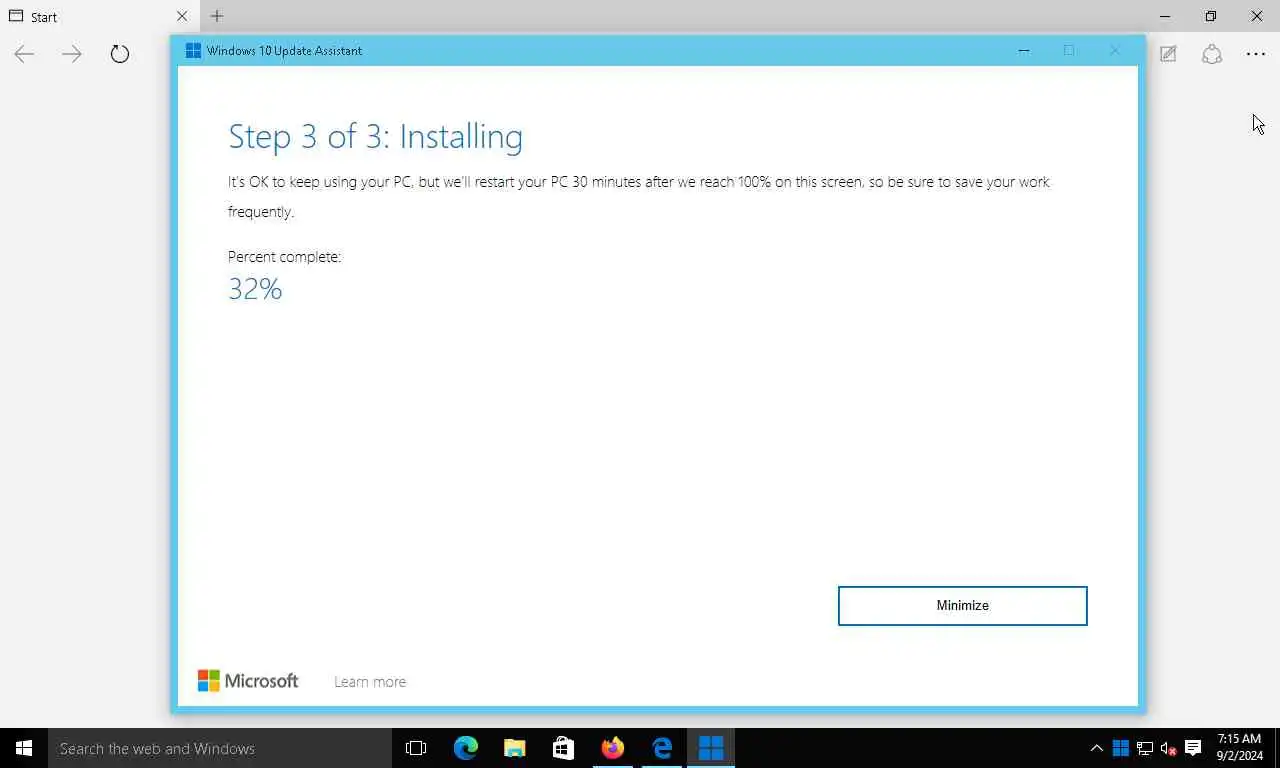
Task: Close the Edge browser window
Action: tap(1257, 16)
